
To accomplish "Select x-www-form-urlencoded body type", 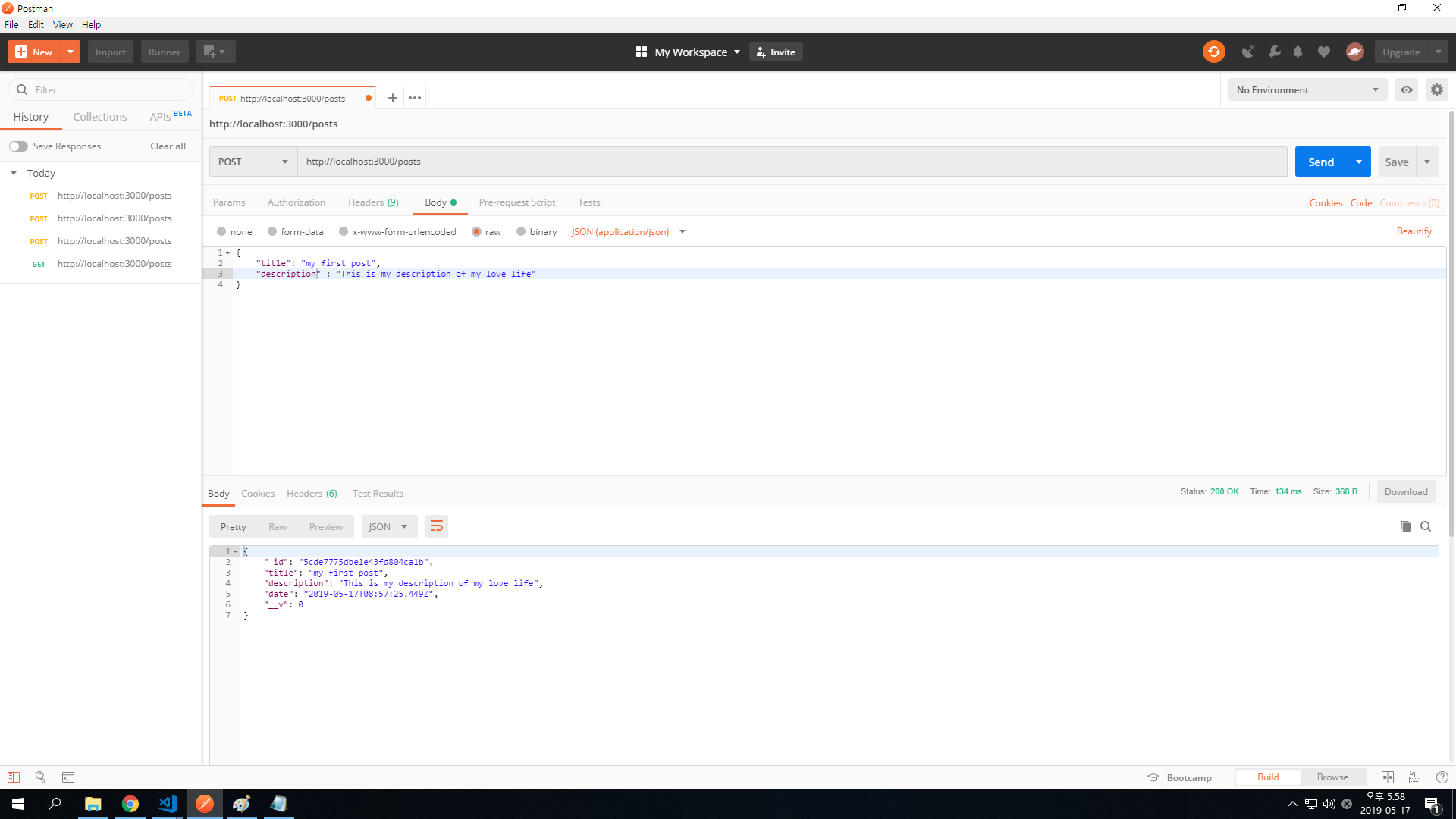I will 344,231.
